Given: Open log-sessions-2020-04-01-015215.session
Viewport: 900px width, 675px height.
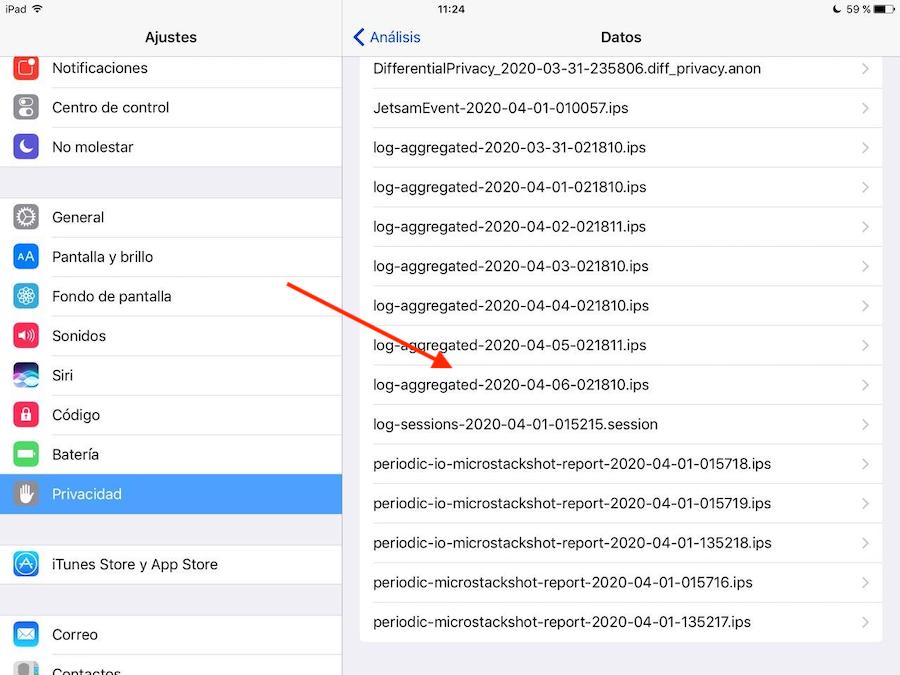Looking at the screenshot, I should tap(621, 425).
